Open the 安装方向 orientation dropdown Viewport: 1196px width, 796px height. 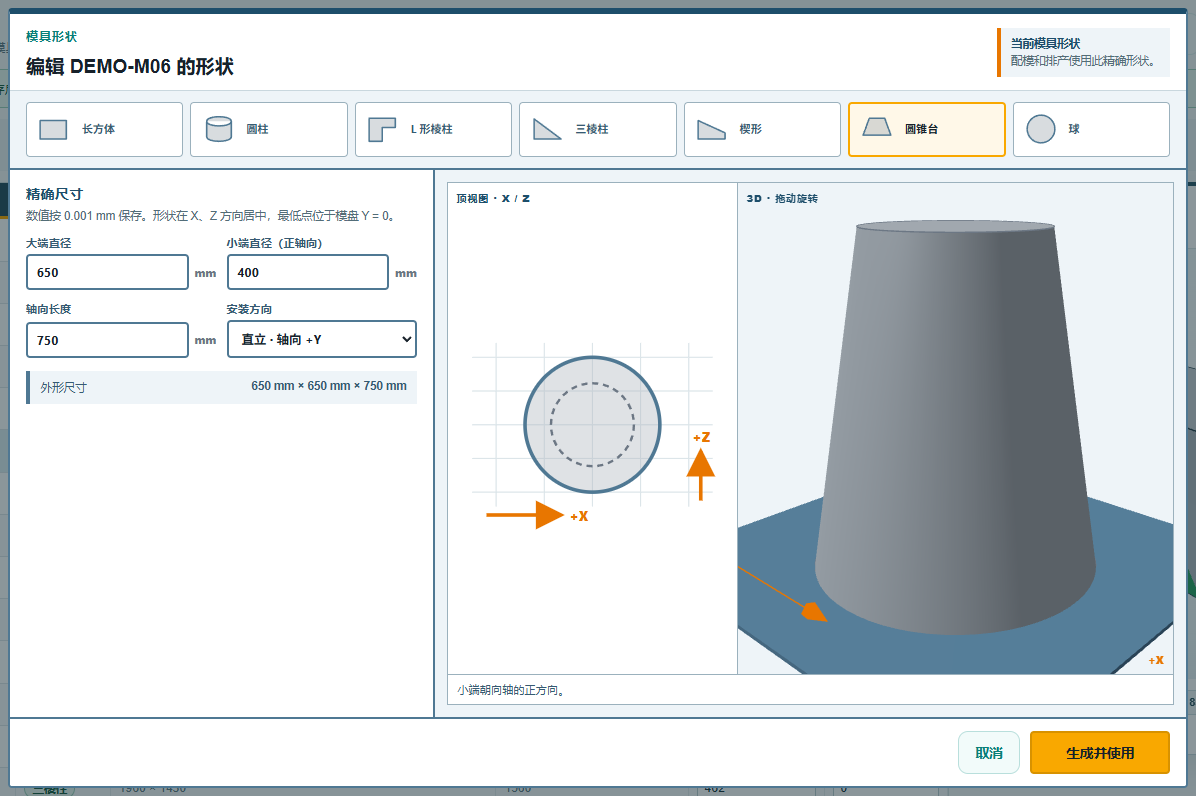click(322, 339)
